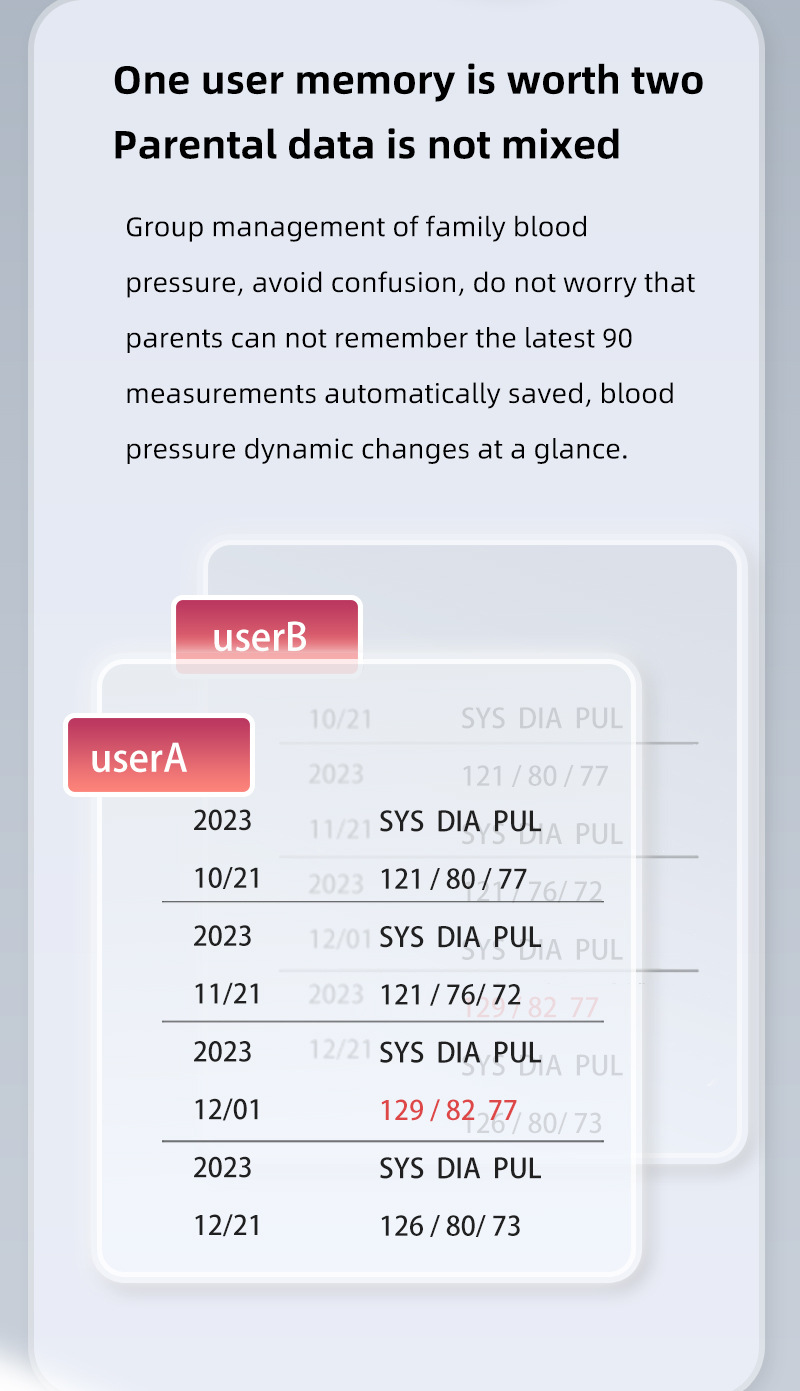Click the 2023 year label above userA's 10/21
Image resolution: width=800 pixels, height=1391 pixels.
pyautogui.click(x=222, y=821)
